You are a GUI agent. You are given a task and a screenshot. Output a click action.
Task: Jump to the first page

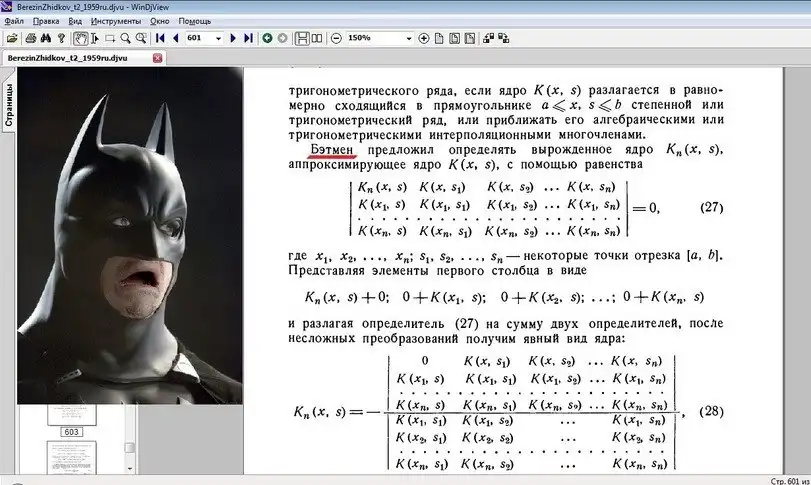pos(159,38)
